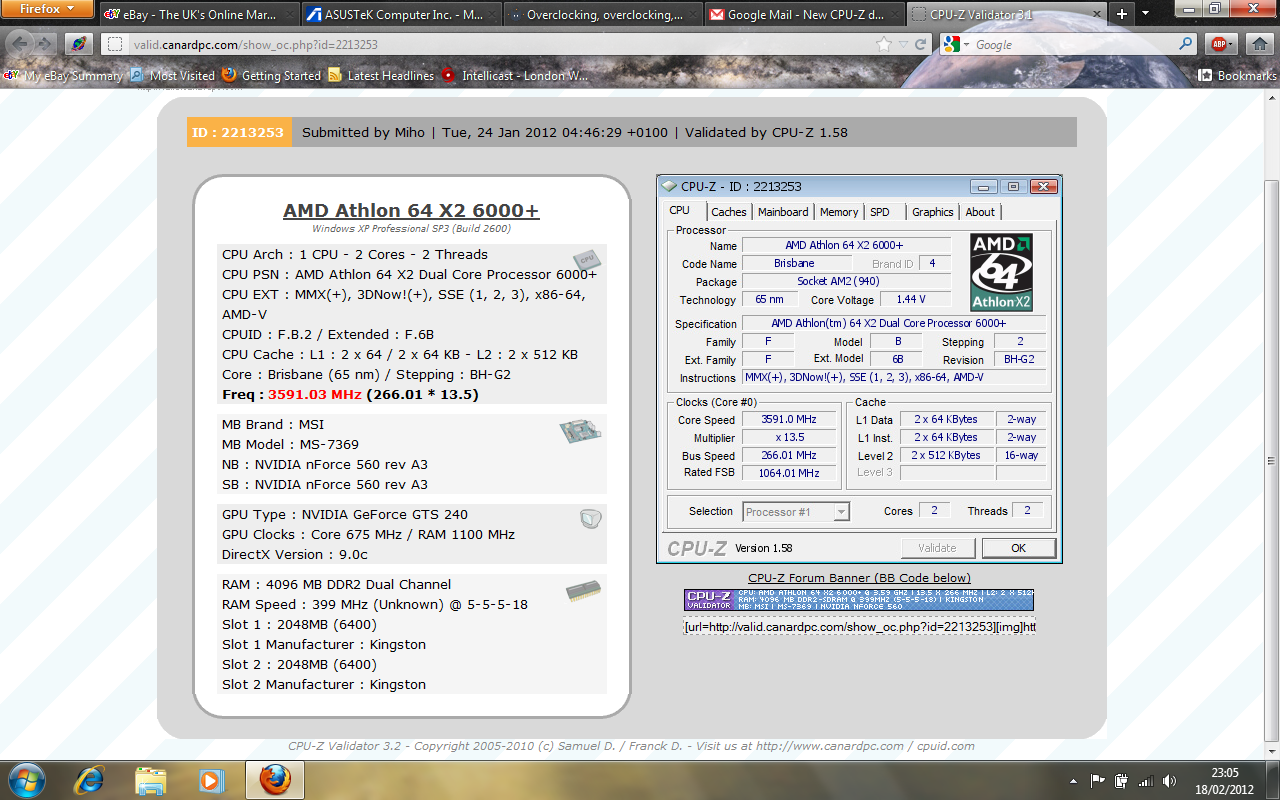Open the Latest Headlines feed bookmark
This screenshot has height=800, width=1280.
click(381, 75)
